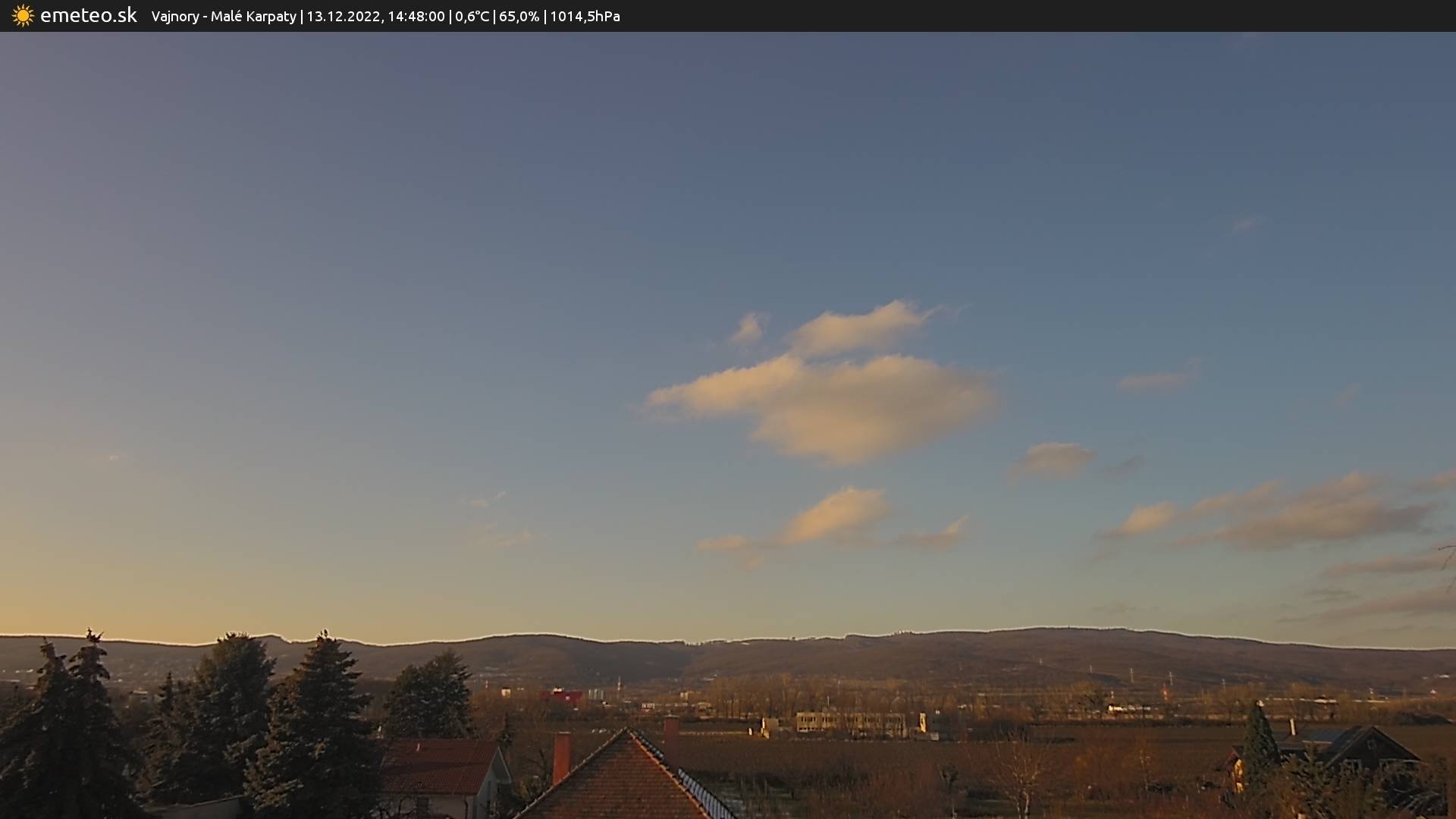Click the long pale building in the field
The height and width of the screenshot is (819, 1456).
pyautogui.click(x=849, y=723)
